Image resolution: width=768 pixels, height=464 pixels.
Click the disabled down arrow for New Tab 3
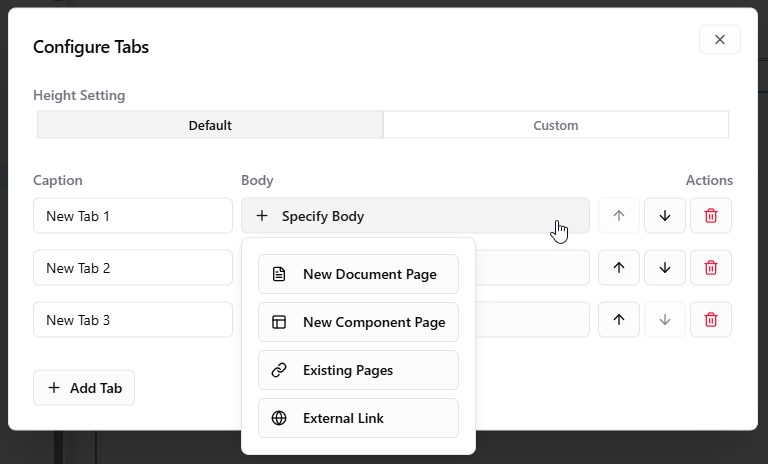click(665, 320)
